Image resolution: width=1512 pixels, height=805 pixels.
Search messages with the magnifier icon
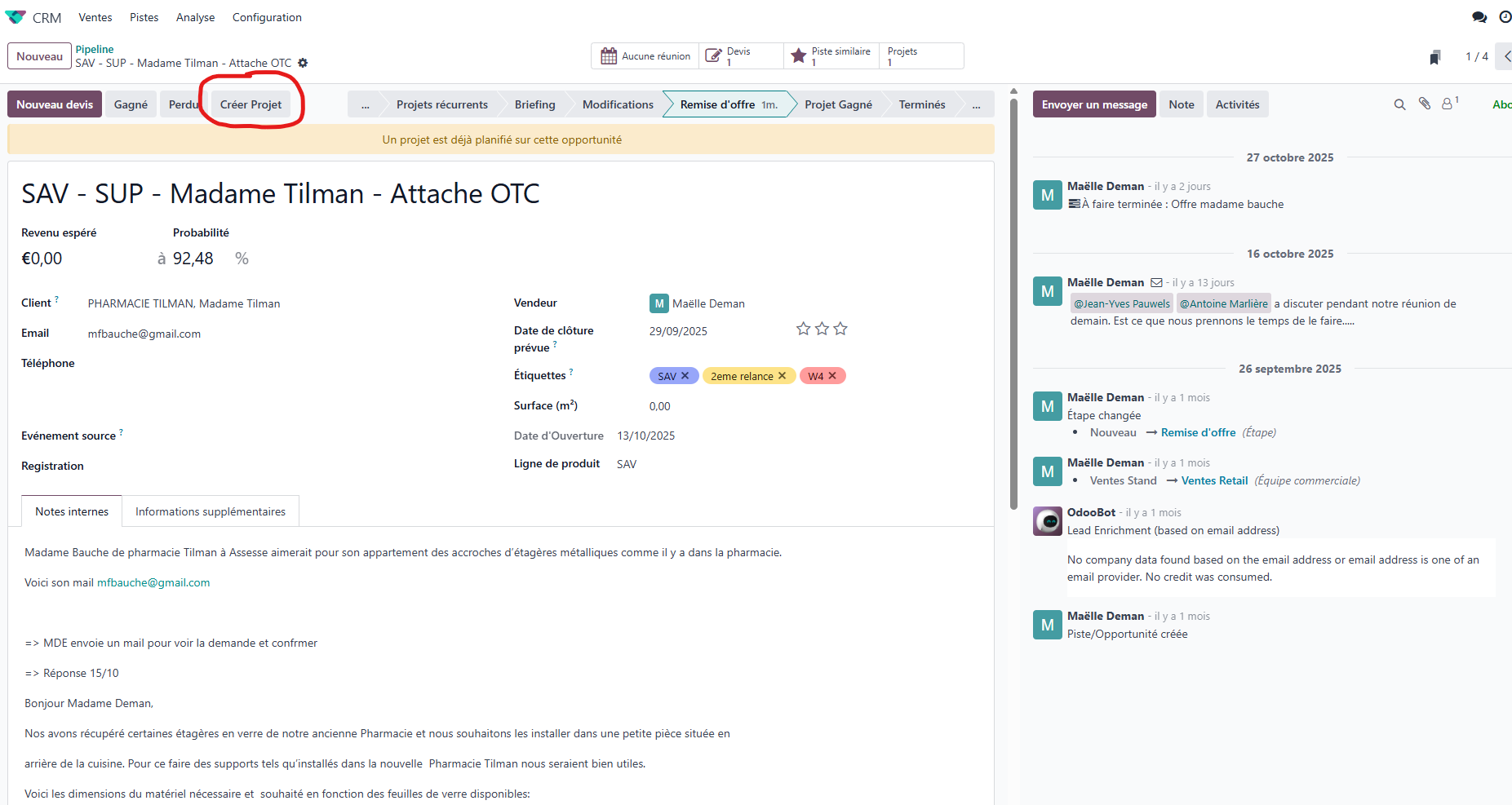pyautogui.click(x=1399, y=104)
